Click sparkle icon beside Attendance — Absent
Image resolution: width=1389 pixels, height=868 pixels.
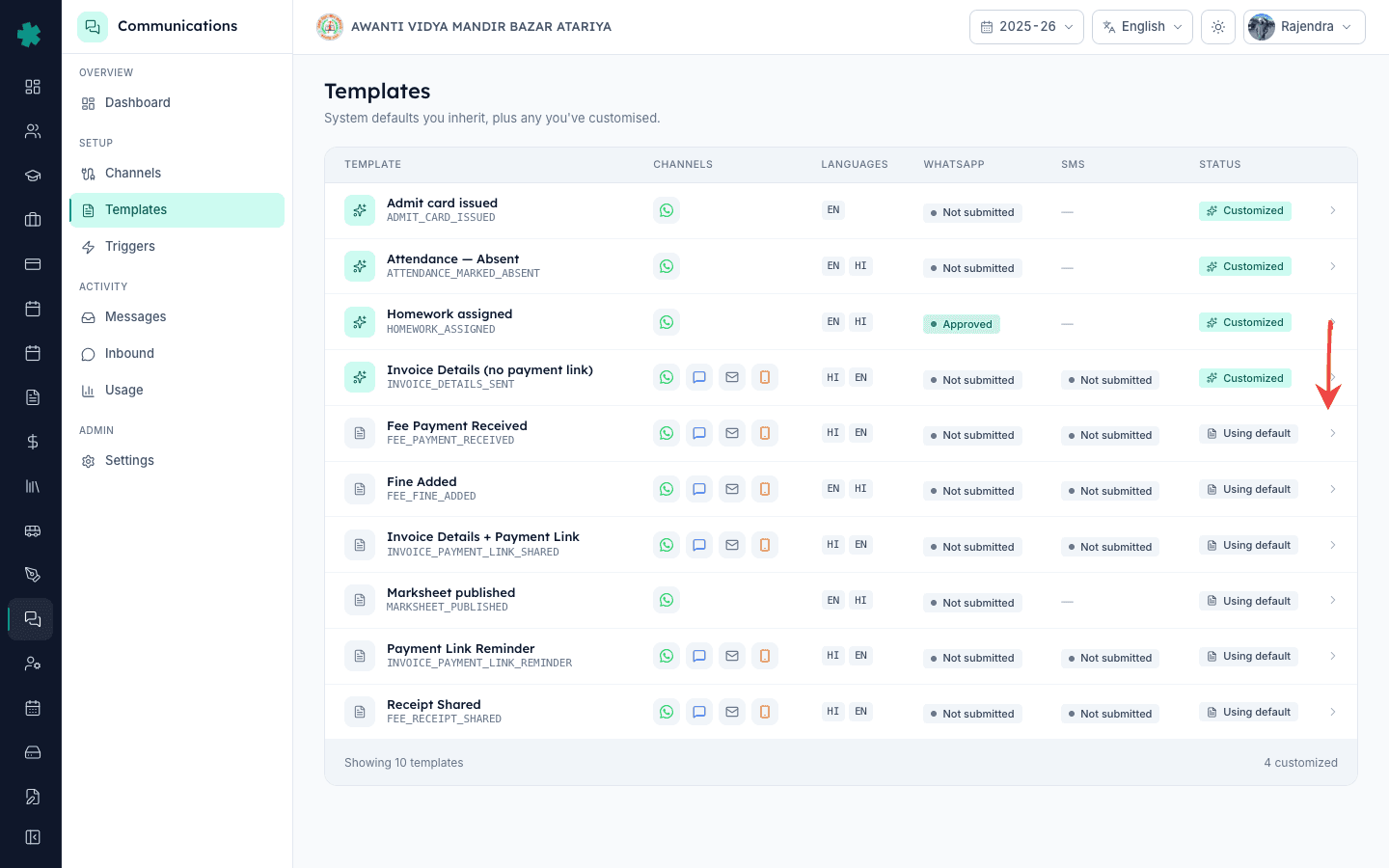360,266
